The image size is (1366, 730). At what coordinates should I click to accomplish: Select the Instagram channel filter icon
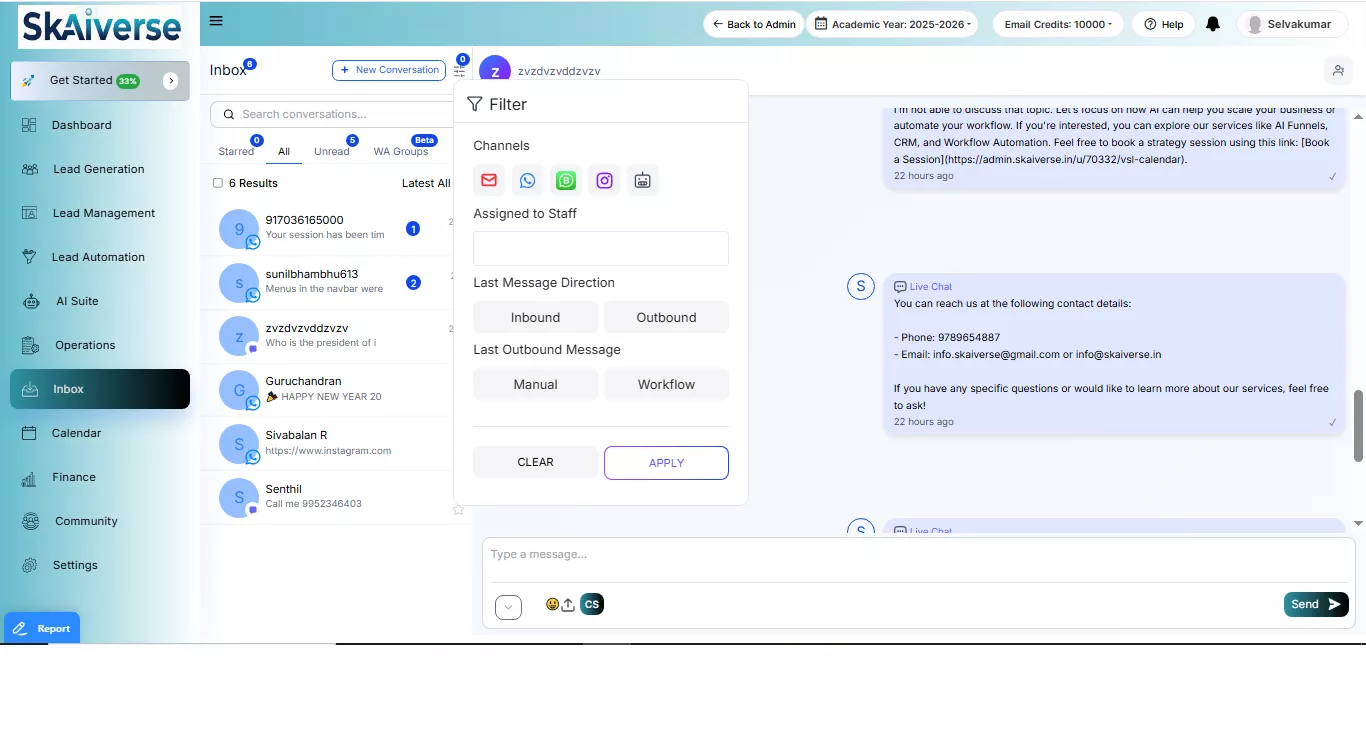pyautogui.click(x=604, y=181)
